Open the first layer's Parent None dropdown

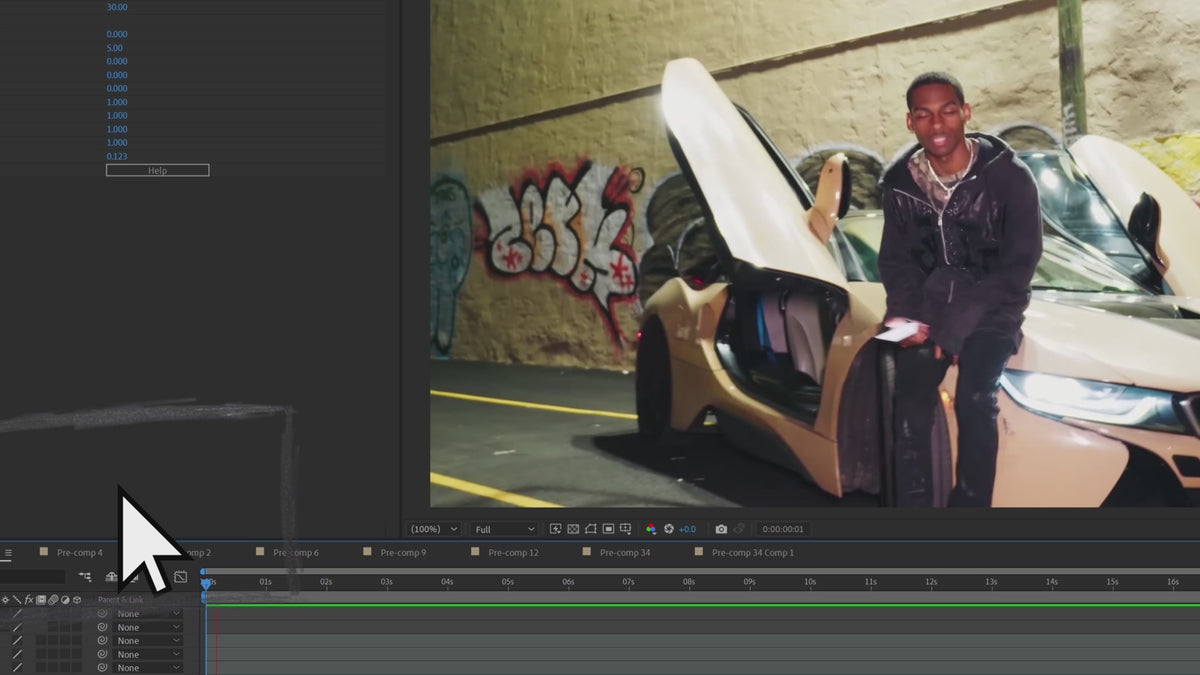coord(147,614)
